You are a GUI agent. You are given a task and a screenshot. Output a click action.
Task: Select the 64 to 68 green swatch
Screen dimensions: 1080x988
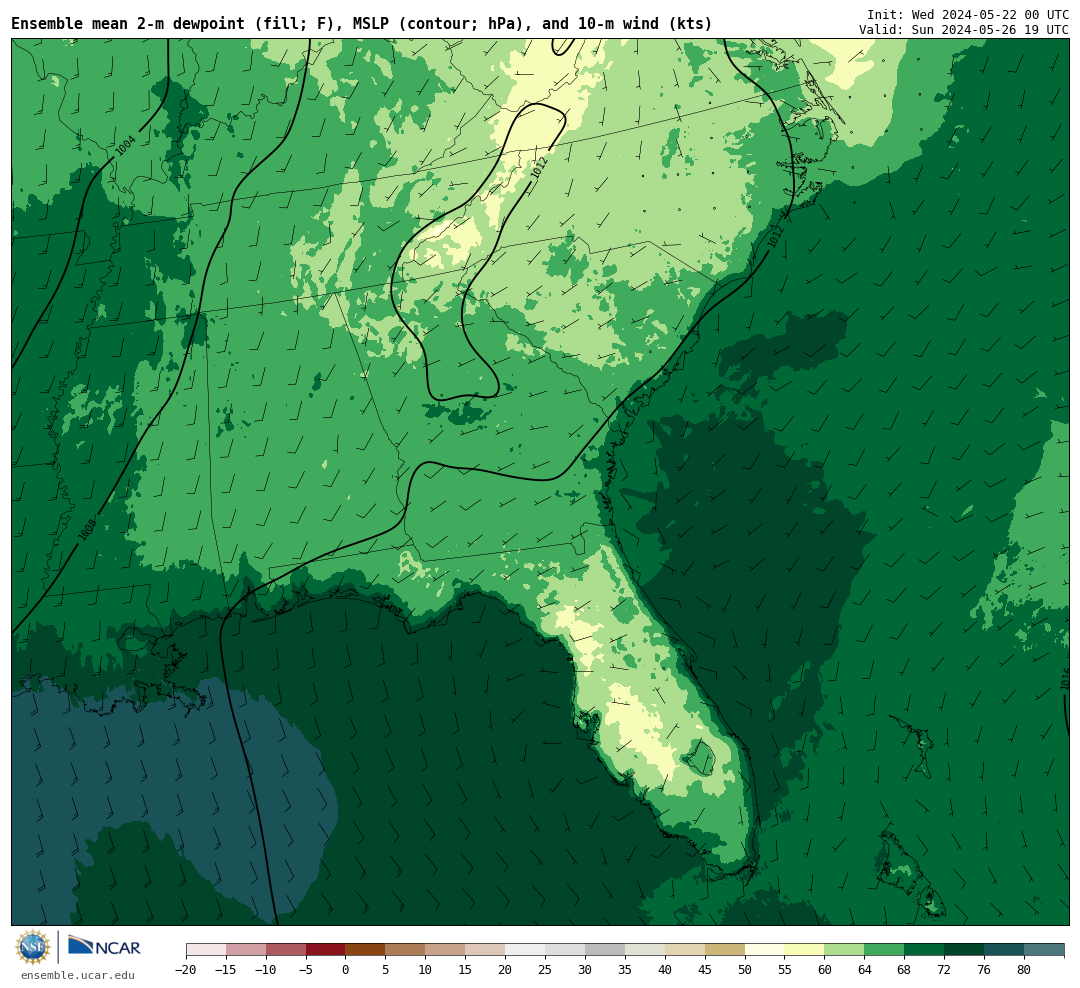click(885, 950)
